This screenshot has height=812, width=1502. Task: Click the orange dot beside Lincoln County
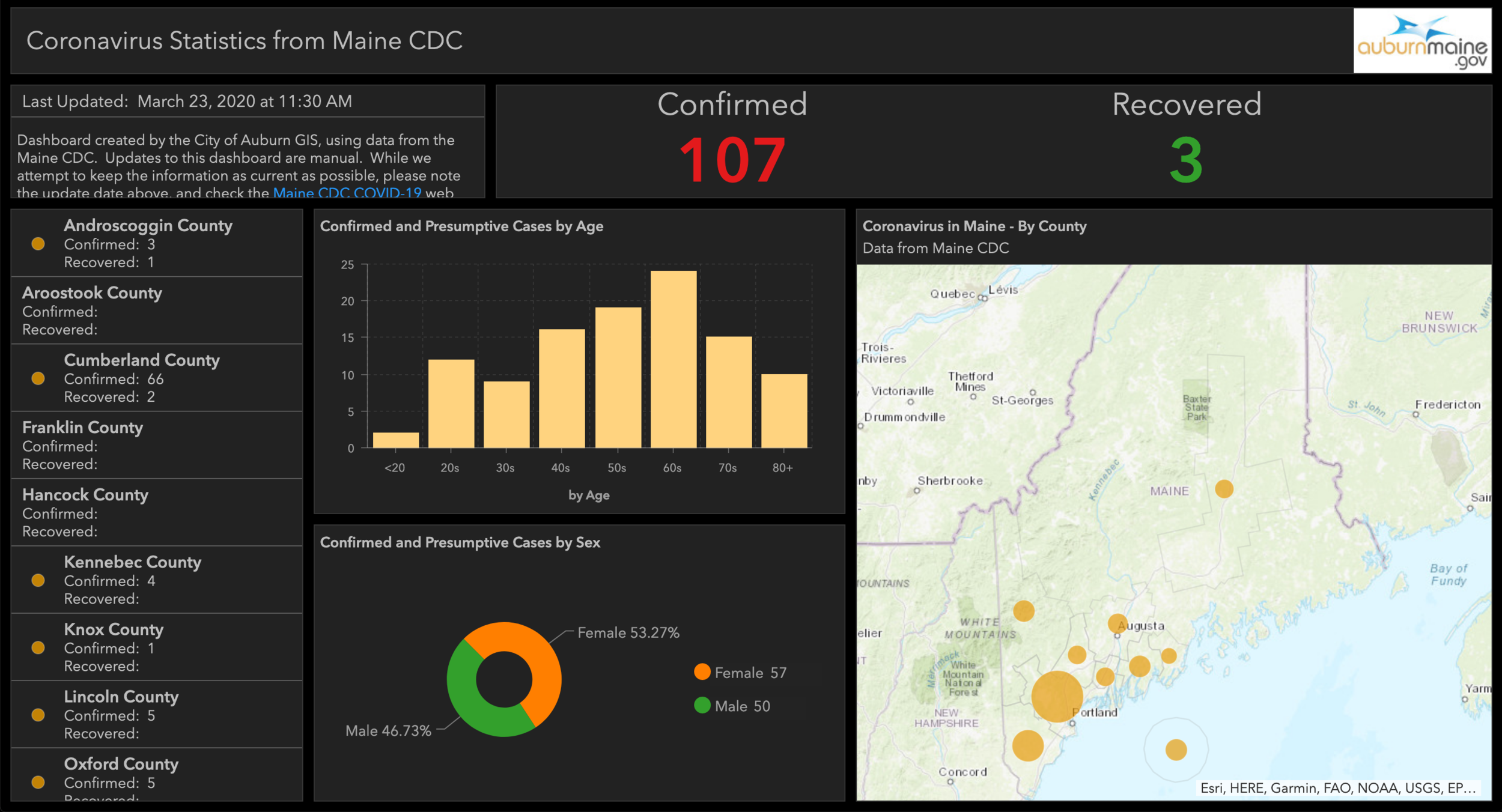[38, 715]
